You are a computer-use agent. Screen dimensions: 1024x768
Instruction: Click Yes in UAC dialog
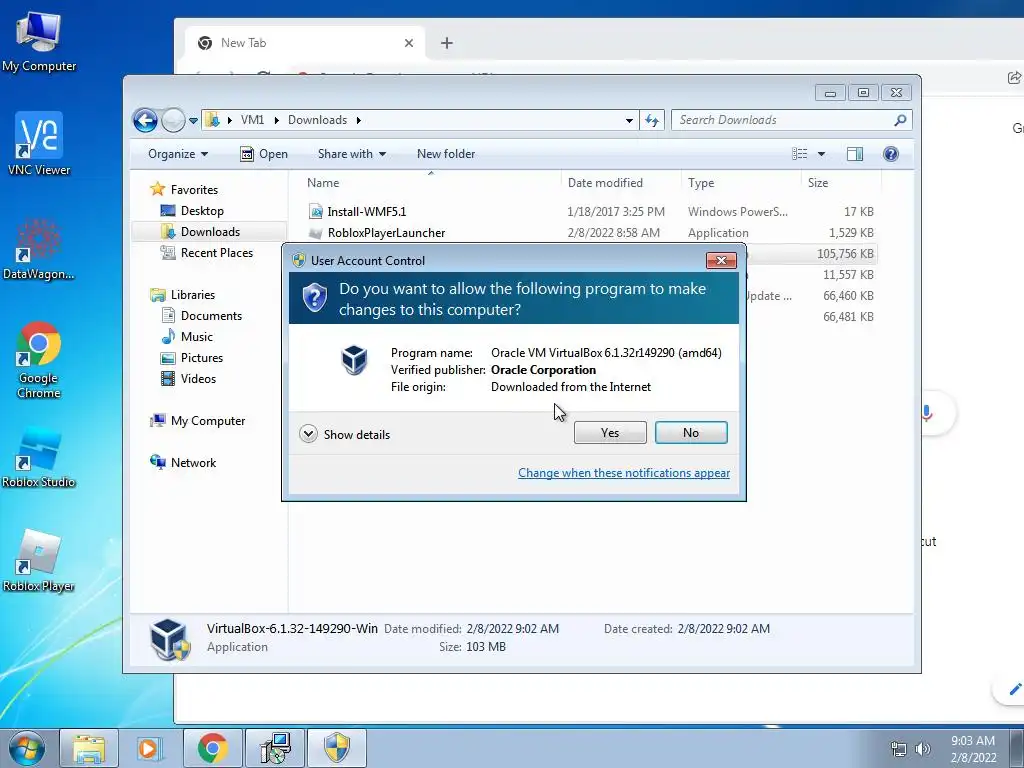coord(610,432)
